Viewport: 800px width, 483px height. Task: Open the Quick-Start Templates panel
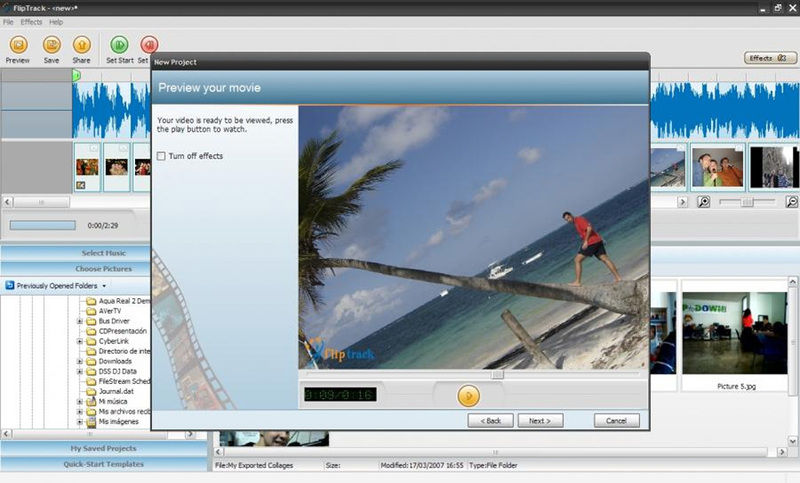tap(104, 464)
